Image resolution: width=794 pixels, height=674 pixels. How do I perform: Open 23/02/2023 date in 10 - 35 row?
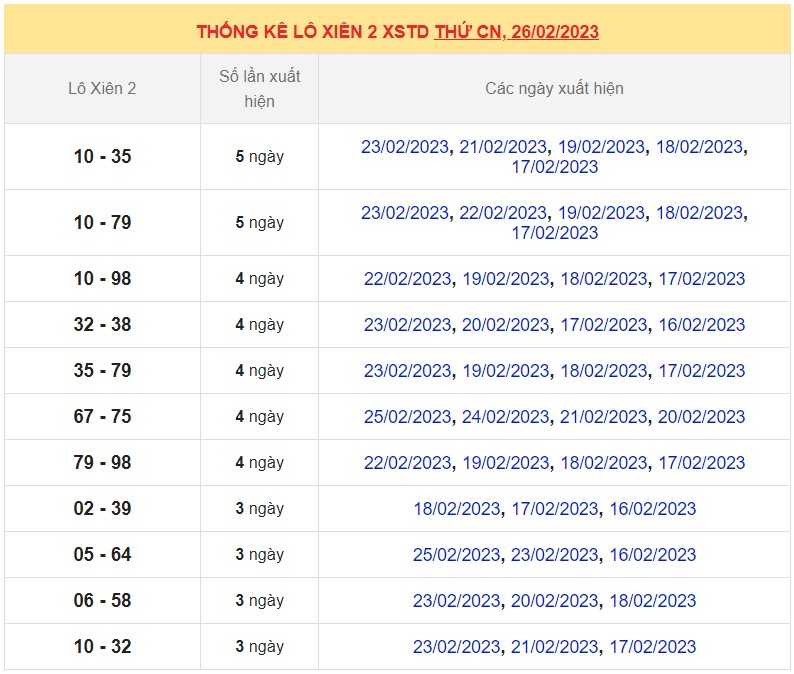405,147
